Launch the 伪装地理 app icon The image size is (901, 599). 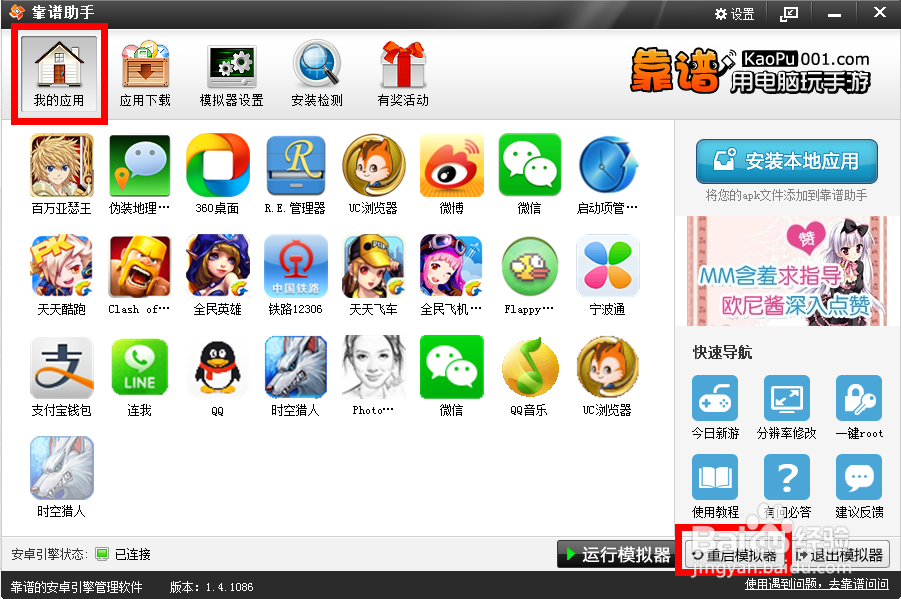[140, 166]
